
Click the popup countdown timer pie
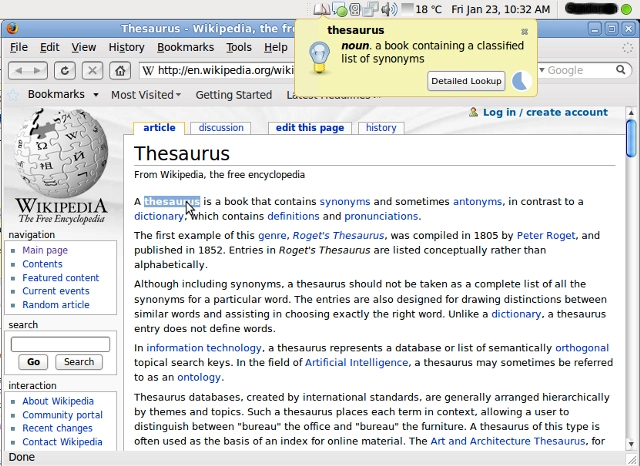pos(521,81)
